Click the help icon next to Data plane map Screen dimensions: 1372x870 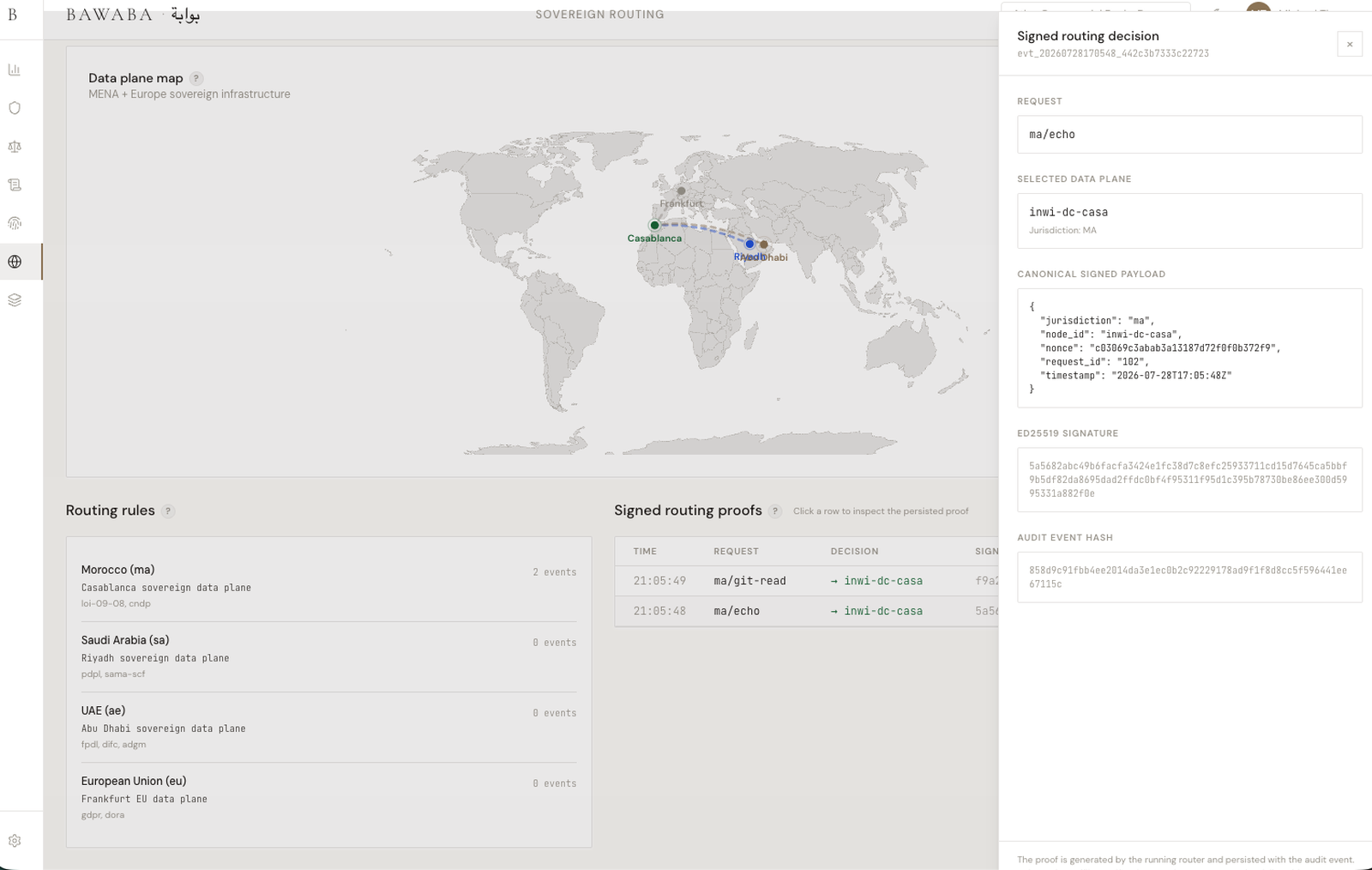pyautogui.click(x=196, y=78)
